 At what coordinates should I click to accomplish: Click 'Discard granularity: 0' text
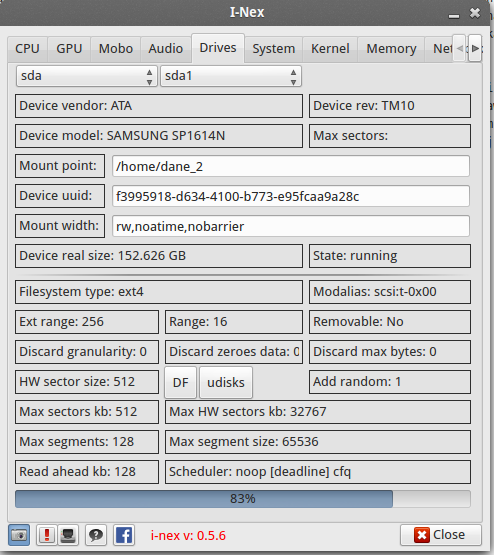click(x=83, y=352)
